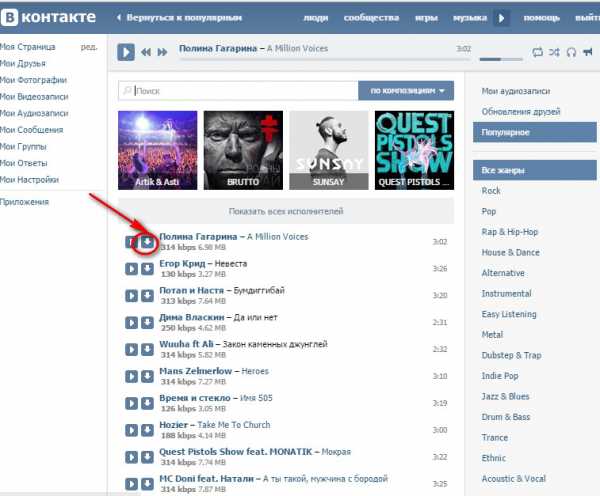Click the main play button in the player header
This screenshot has height=496, width=600.
(x=126, y=52)
